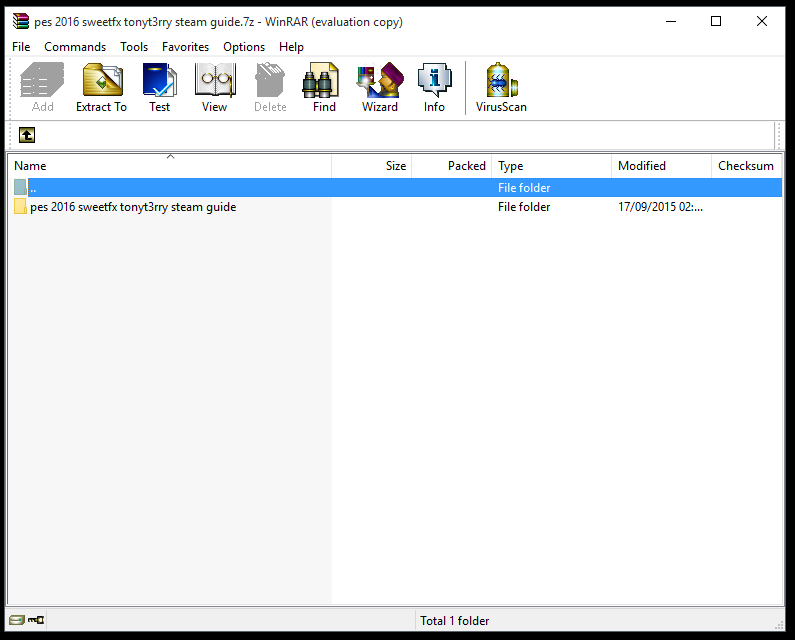Click the address path bar field
The height and width of the screenshot is (640, 795).
[x=406, y=135]
